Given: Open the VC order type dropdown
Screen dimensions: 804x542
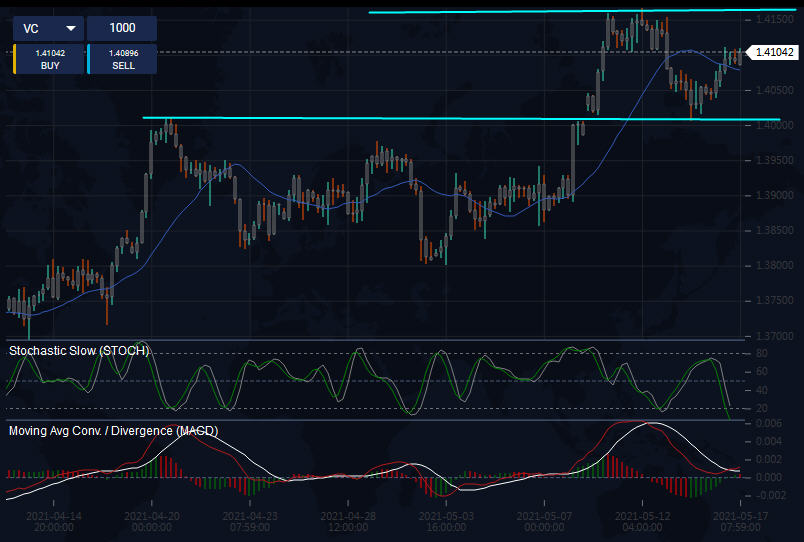Looking at the screenshot, I should tap(49, 28).
